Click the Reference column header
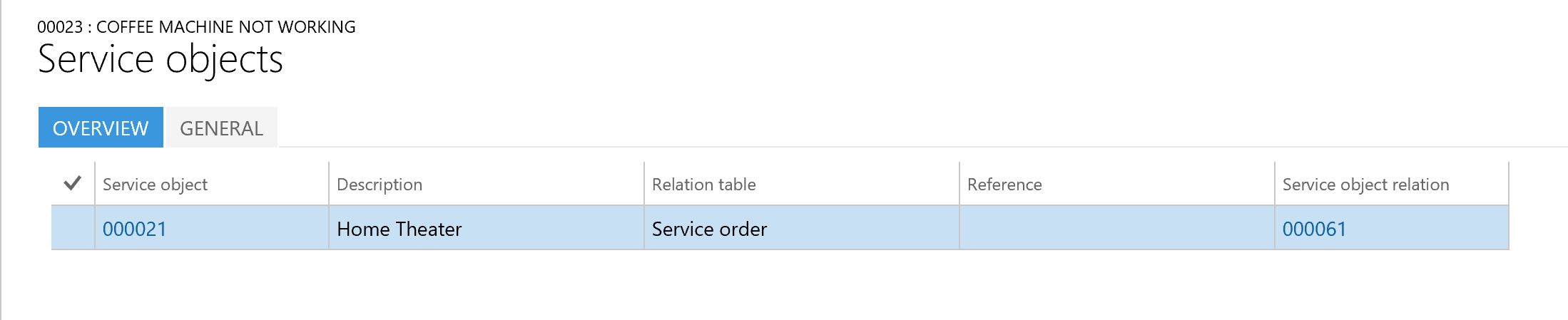 [x=1004, y=185]
